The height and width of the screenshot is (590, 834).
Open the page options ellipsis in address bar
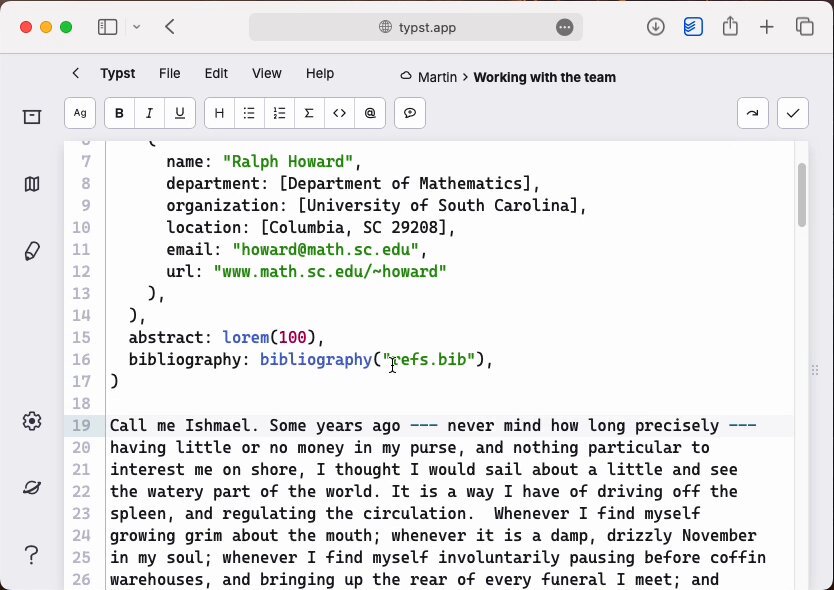[564, 27]
